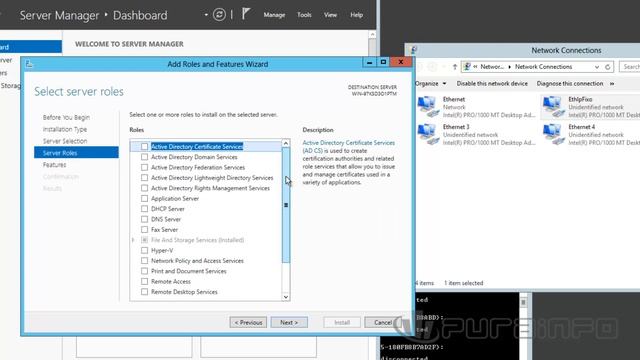Check Active Directory Lightweight Directory Services
The image size is (640, 360).
pos(144,178)
